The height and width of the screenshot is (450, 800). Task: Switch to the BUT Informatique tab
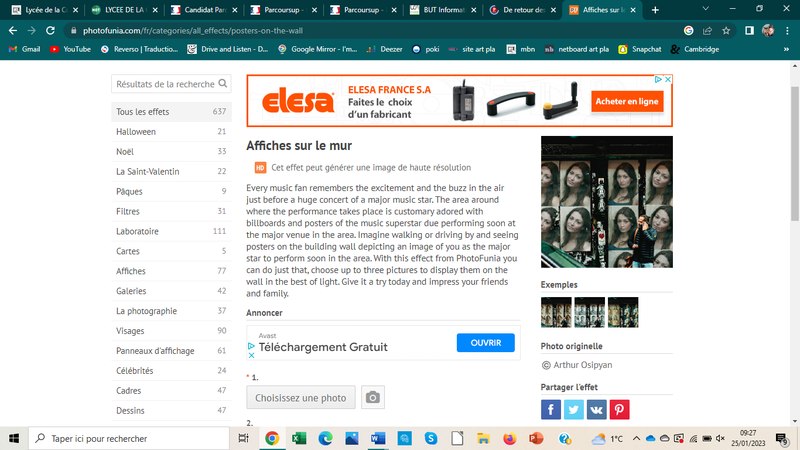[443, 10]
